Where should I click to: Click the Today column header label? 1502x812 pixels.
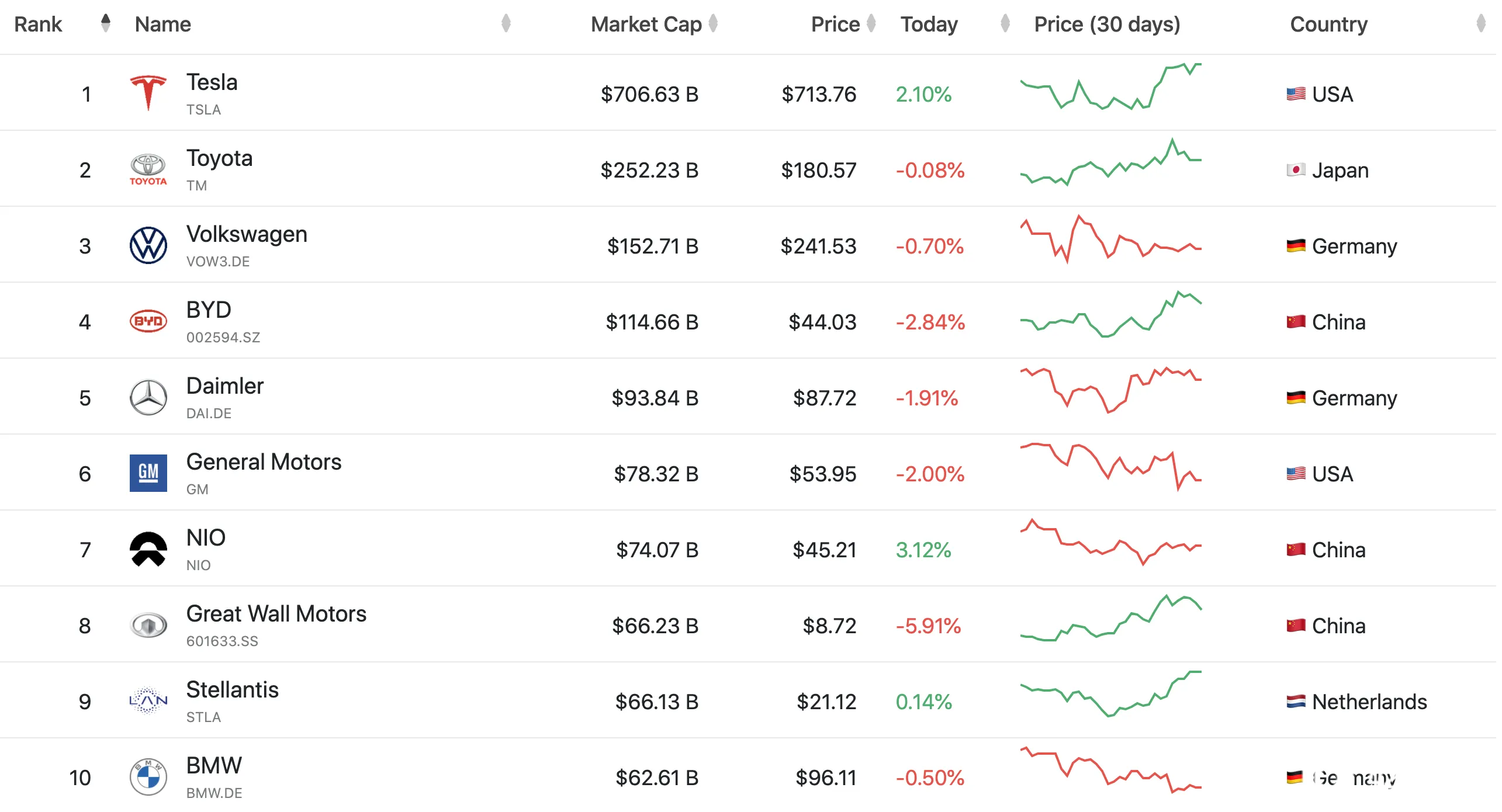point(929,24)
